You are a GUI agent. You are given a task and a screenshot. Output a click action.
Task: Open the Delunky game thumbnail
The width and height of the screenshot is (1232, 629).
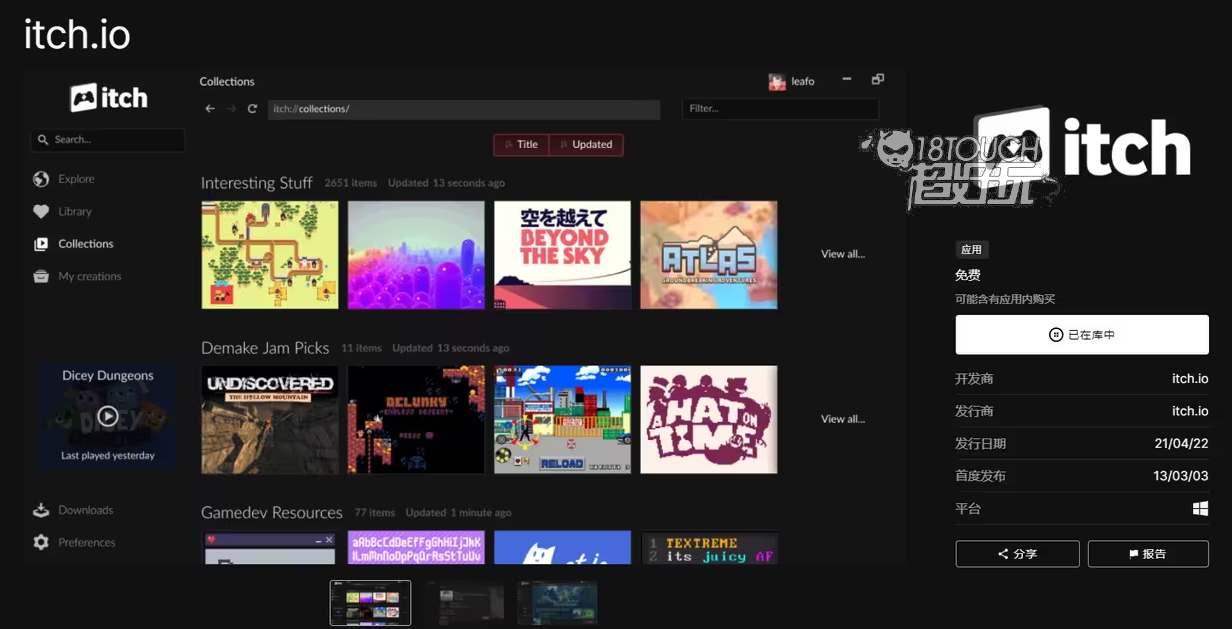point(416,419)
